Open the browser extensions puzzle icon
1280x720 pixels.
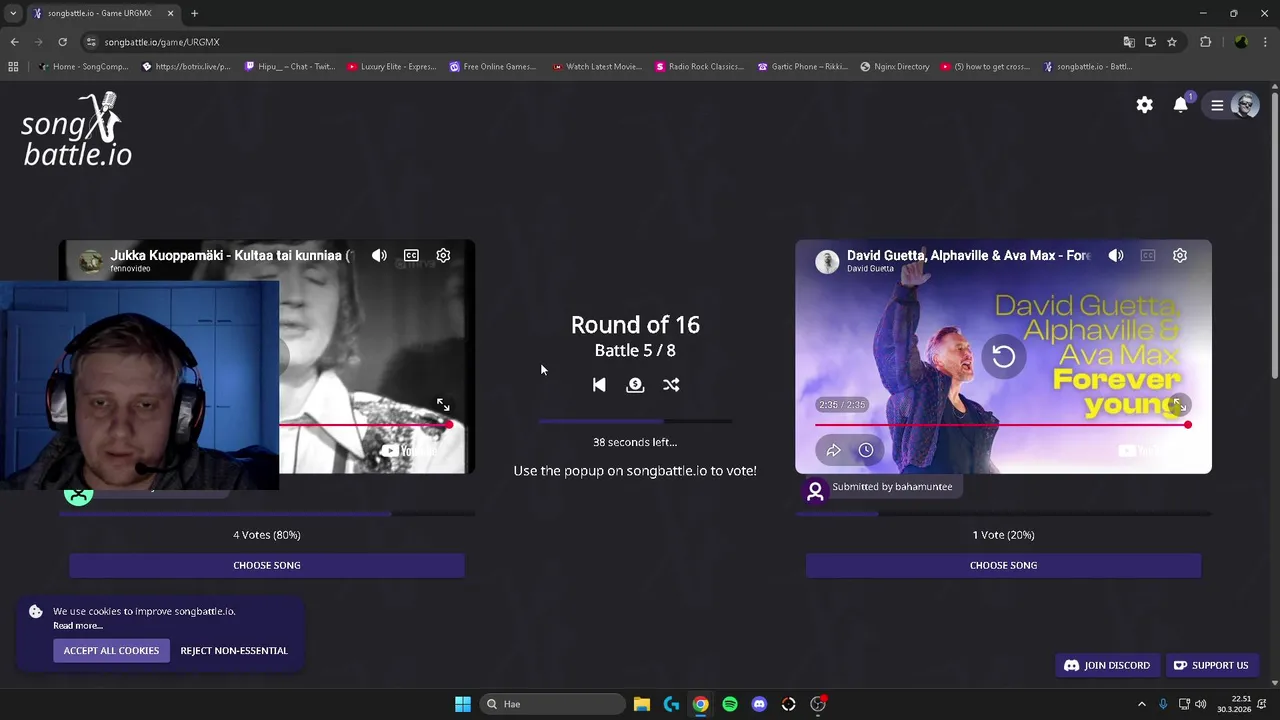pos(1205,42)
